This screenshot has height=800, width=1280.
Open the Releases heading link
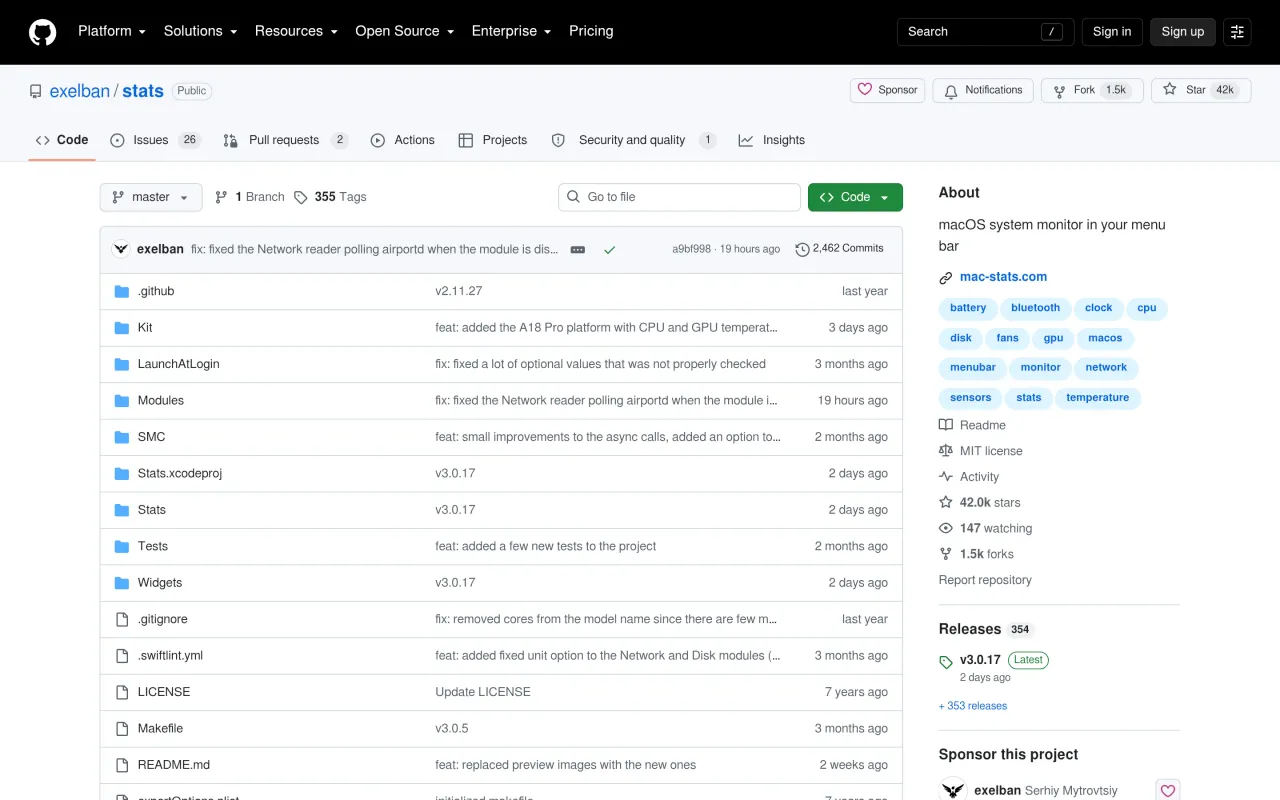(x=970, y=629)
